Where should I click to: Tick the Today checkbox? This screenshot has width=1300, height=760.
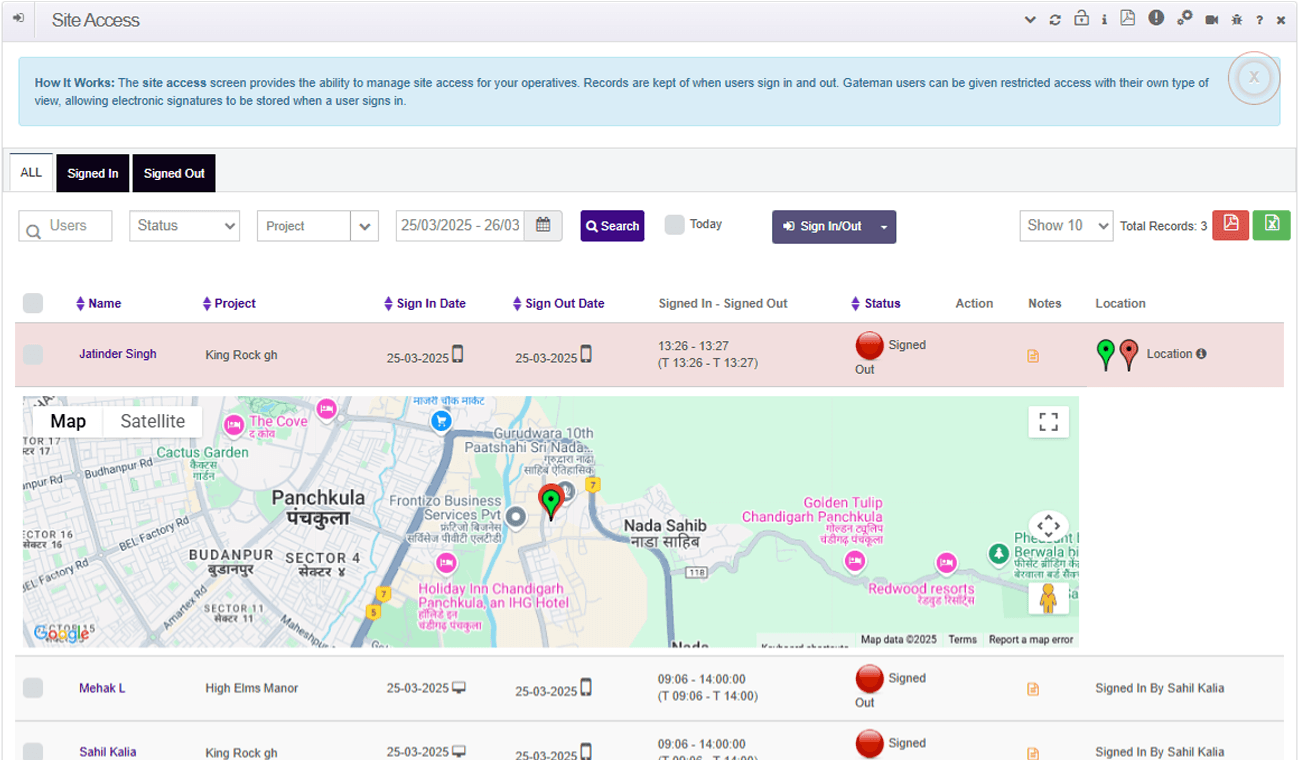tap(675, 225)
